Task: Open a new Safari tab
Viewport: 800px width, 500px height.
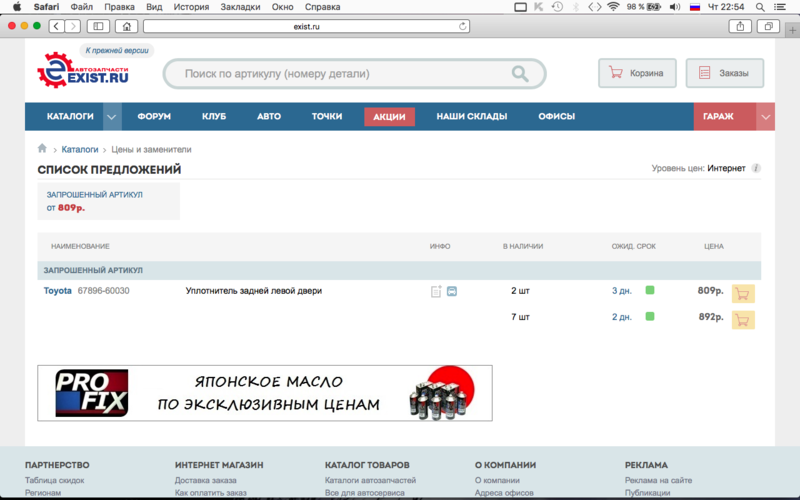Action: pos(792,30)
